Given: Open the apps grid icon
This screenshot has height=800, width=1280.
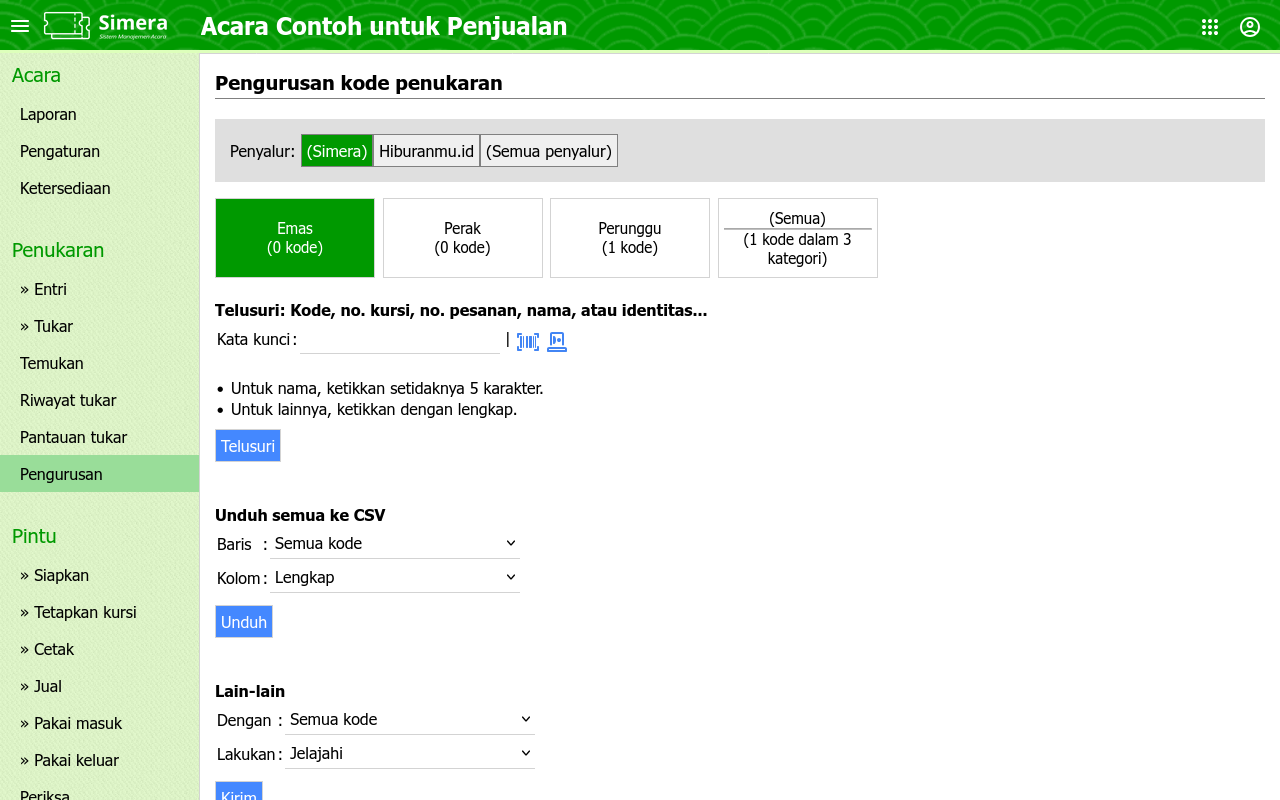Looking at the screenshot, I should point(1210,27).
